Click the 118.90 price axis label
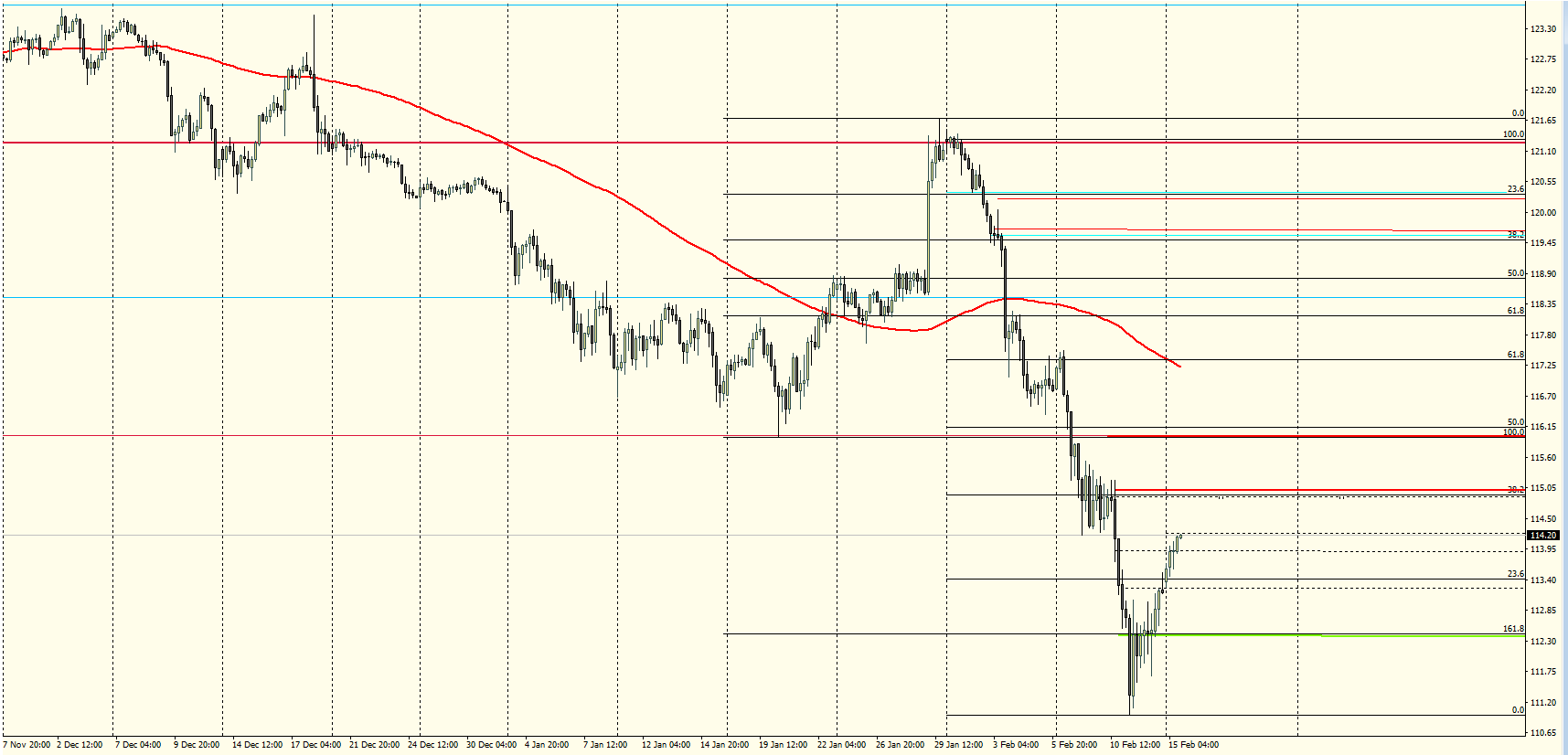This screenshot has width=1568, height=755. pyautogui.click(x=1543, y=274)
